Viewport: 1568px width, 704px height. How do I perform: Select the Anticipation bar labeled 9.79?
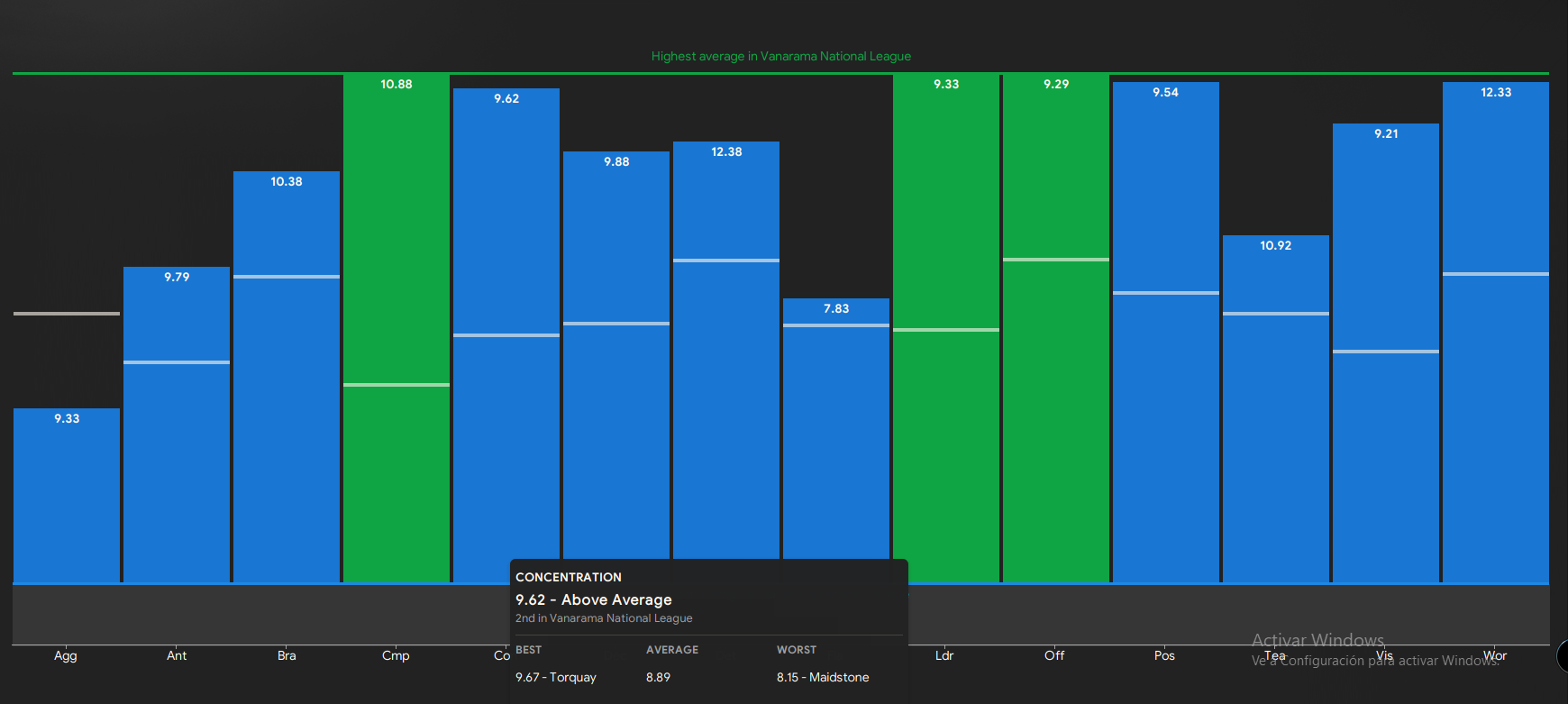tap(177, 425)
